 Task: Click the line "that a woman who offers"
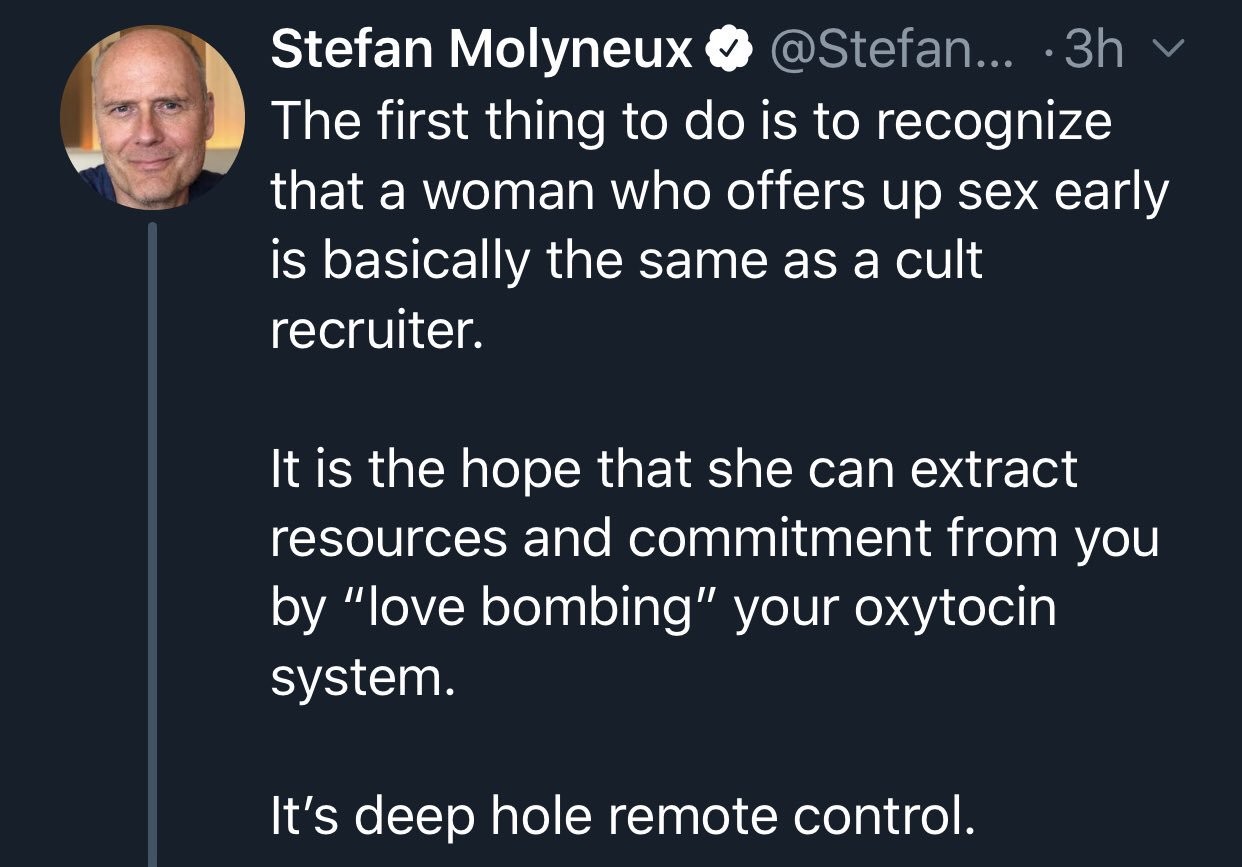pyautogui.click(x=718, y=193)
